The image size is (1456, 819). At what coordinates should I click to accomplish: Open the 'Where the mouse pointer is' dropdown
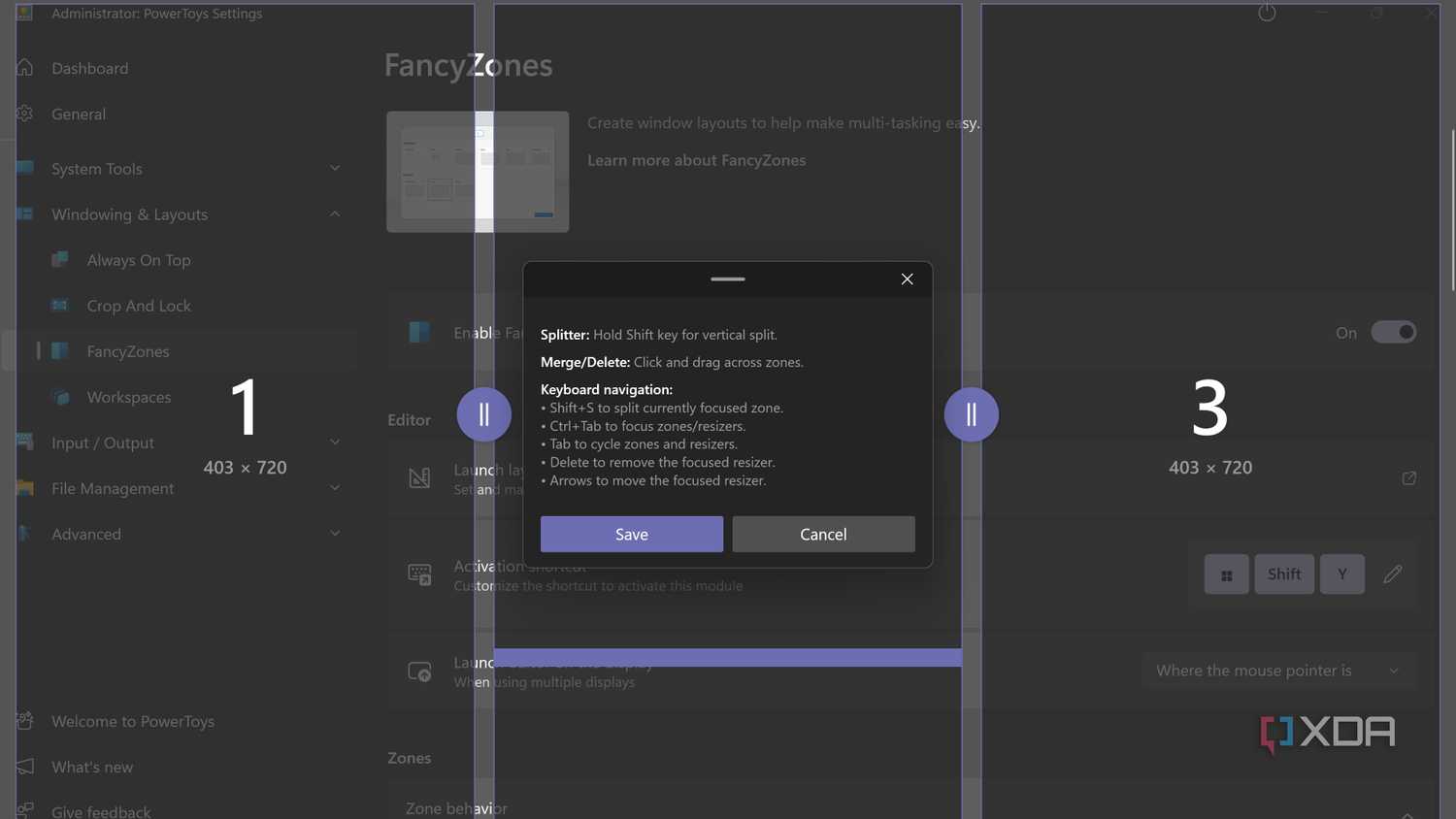coord(1278,671)
